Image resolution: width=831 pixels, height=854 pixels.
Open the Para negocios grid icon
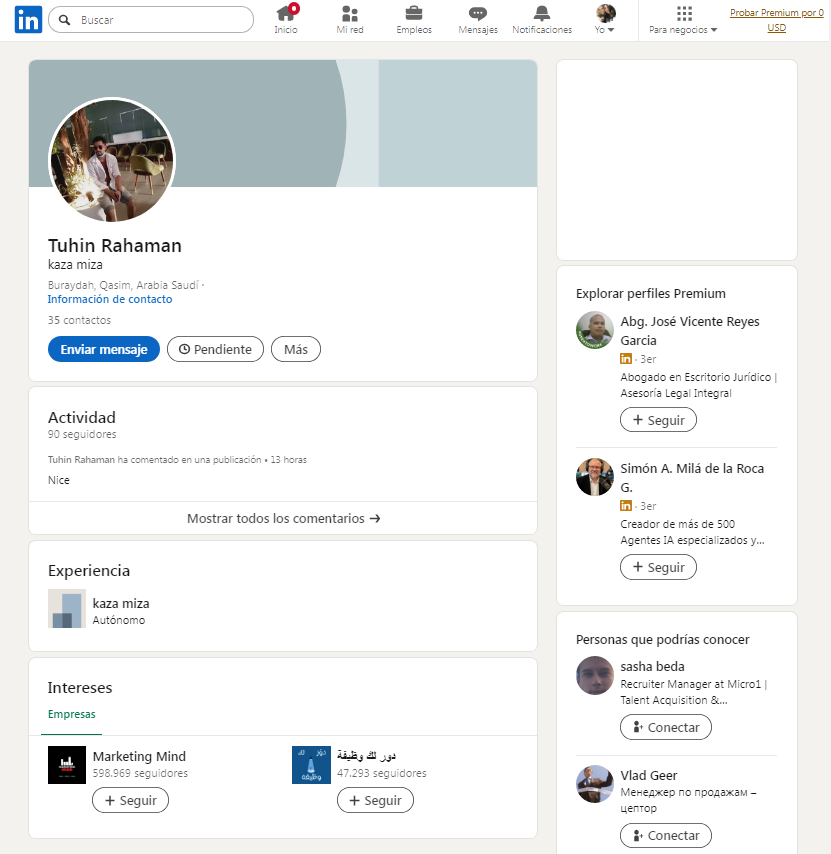684,13
